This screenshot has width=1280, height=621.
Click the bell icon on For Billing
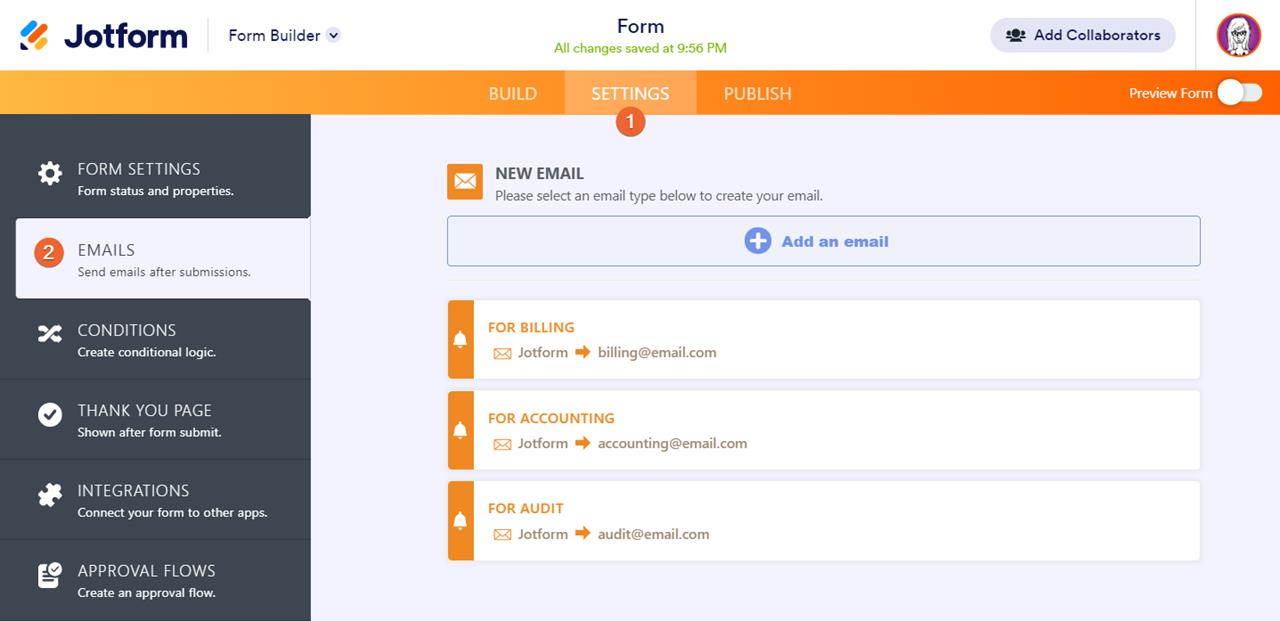point(460,339)
